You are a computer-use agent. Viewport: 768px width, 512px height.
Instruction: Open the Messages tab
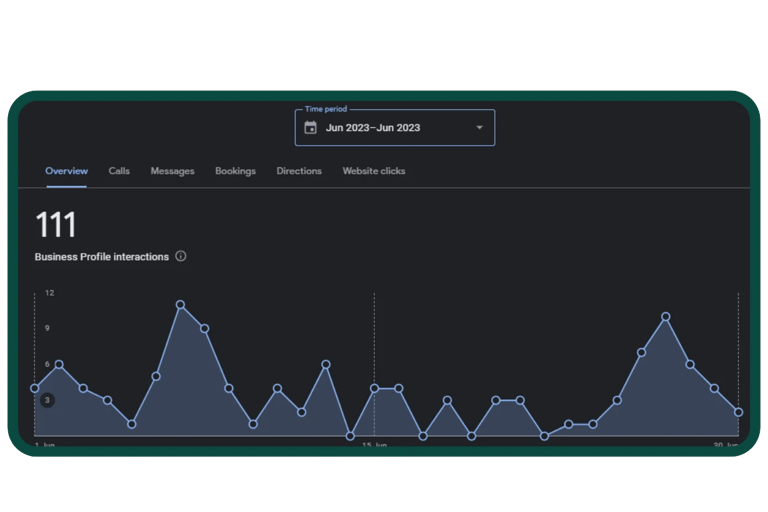pyautogui.click(x=172, y=171)
